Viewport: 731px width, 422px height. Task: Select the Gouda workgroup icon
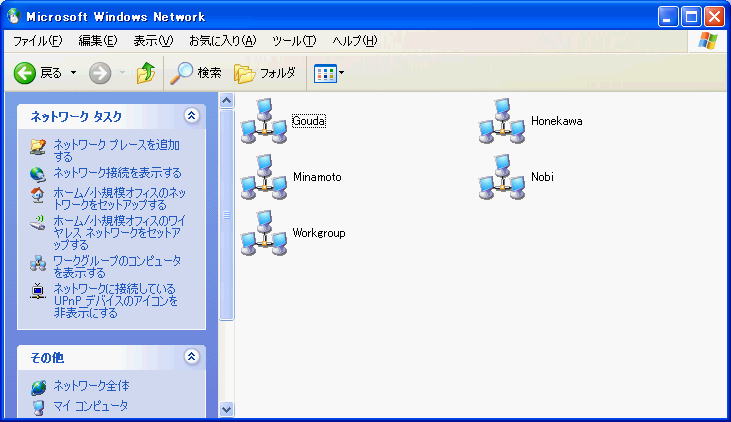coord(264,121)
